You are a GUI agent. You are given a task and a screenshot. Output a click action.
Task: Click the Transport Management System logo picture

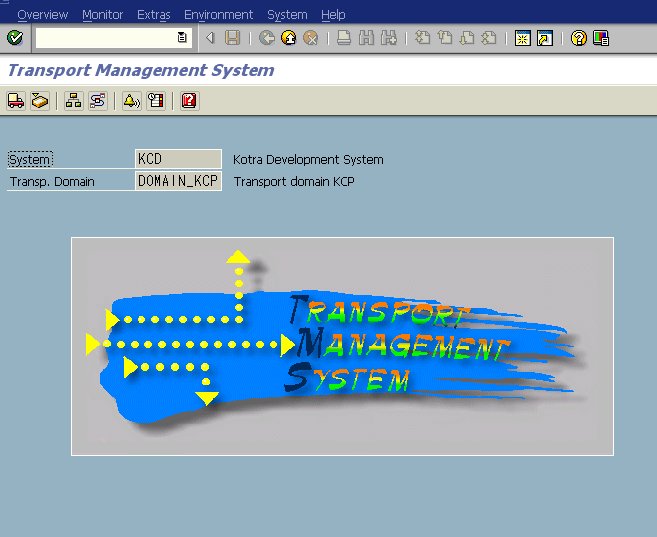[x=342, y=346]
